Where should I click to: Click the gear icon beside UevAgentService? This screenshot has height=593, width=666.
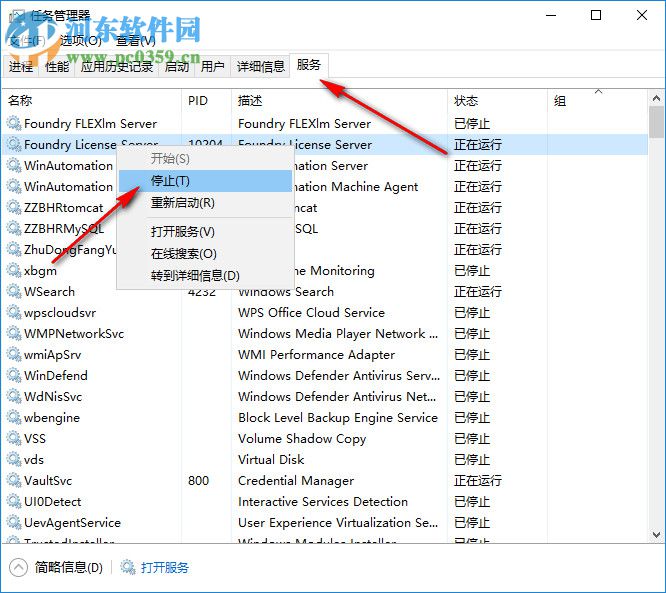point(14,522)
